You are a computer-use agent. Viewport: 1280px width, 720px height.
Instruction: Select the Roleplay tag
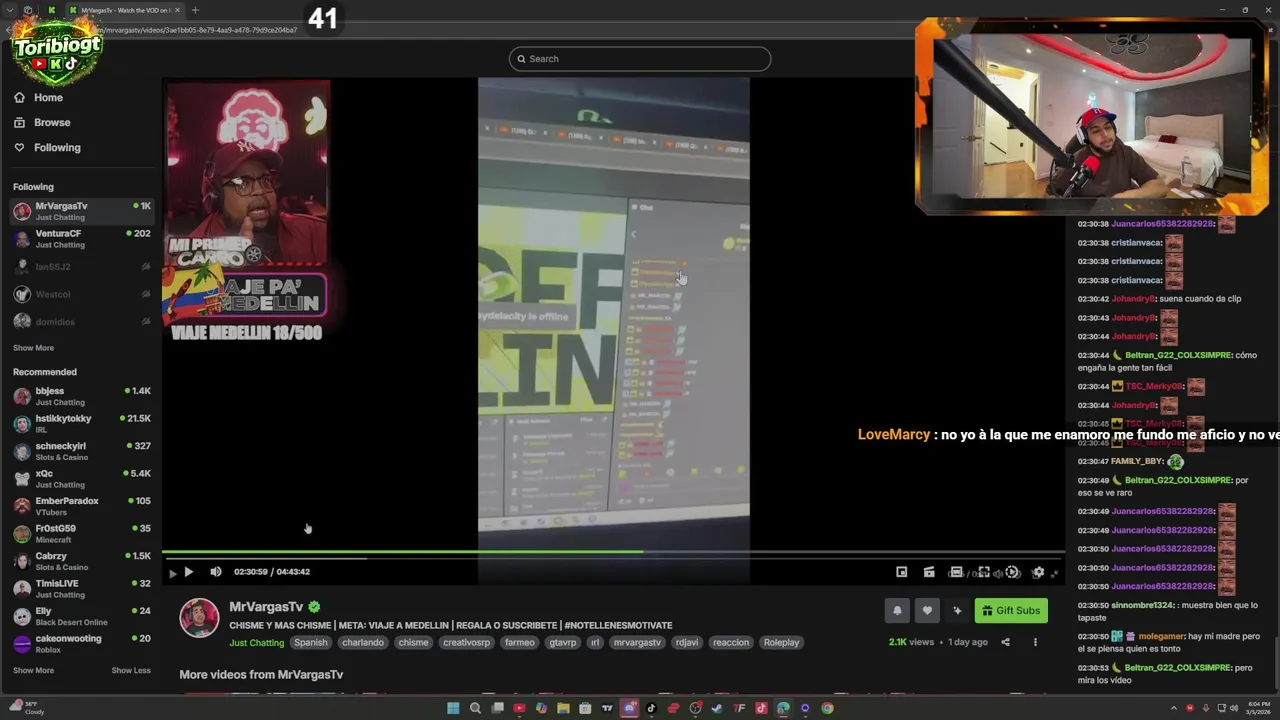point(782,643)
